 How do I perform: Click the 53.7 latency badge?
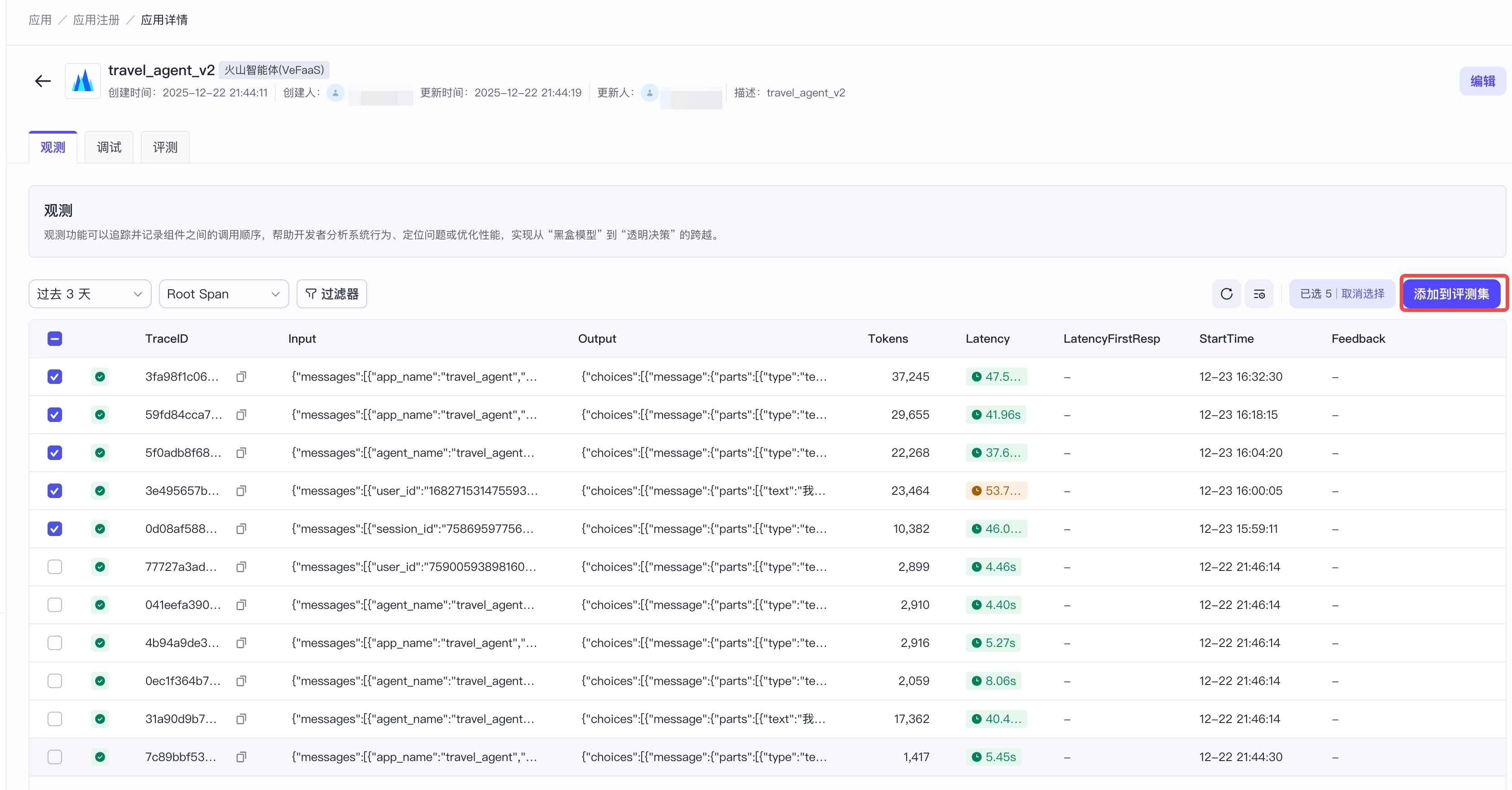coord(996,491)
